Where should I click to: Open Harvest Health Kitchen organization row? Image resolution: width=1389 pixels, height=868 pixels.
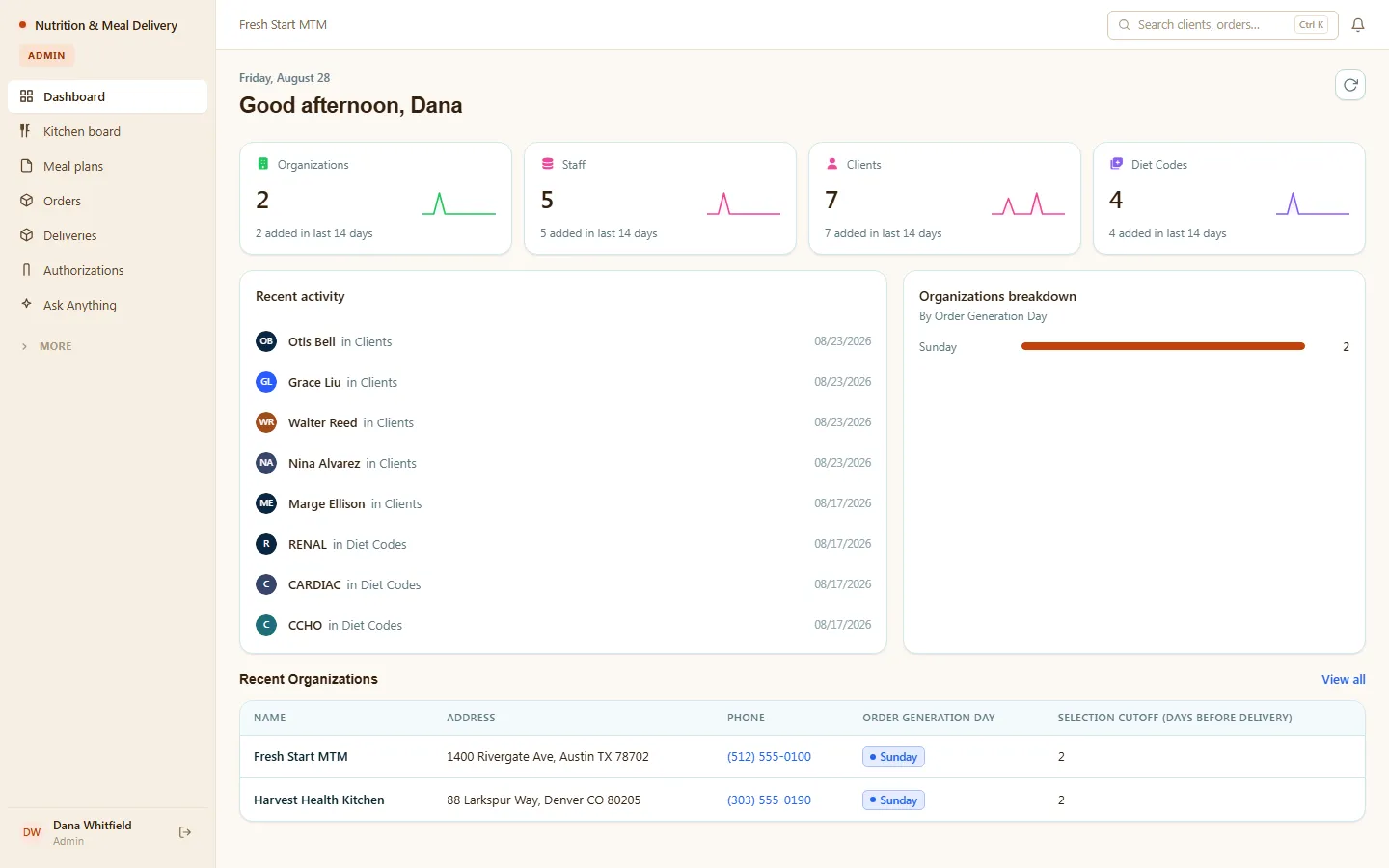[x=803, y=800]
